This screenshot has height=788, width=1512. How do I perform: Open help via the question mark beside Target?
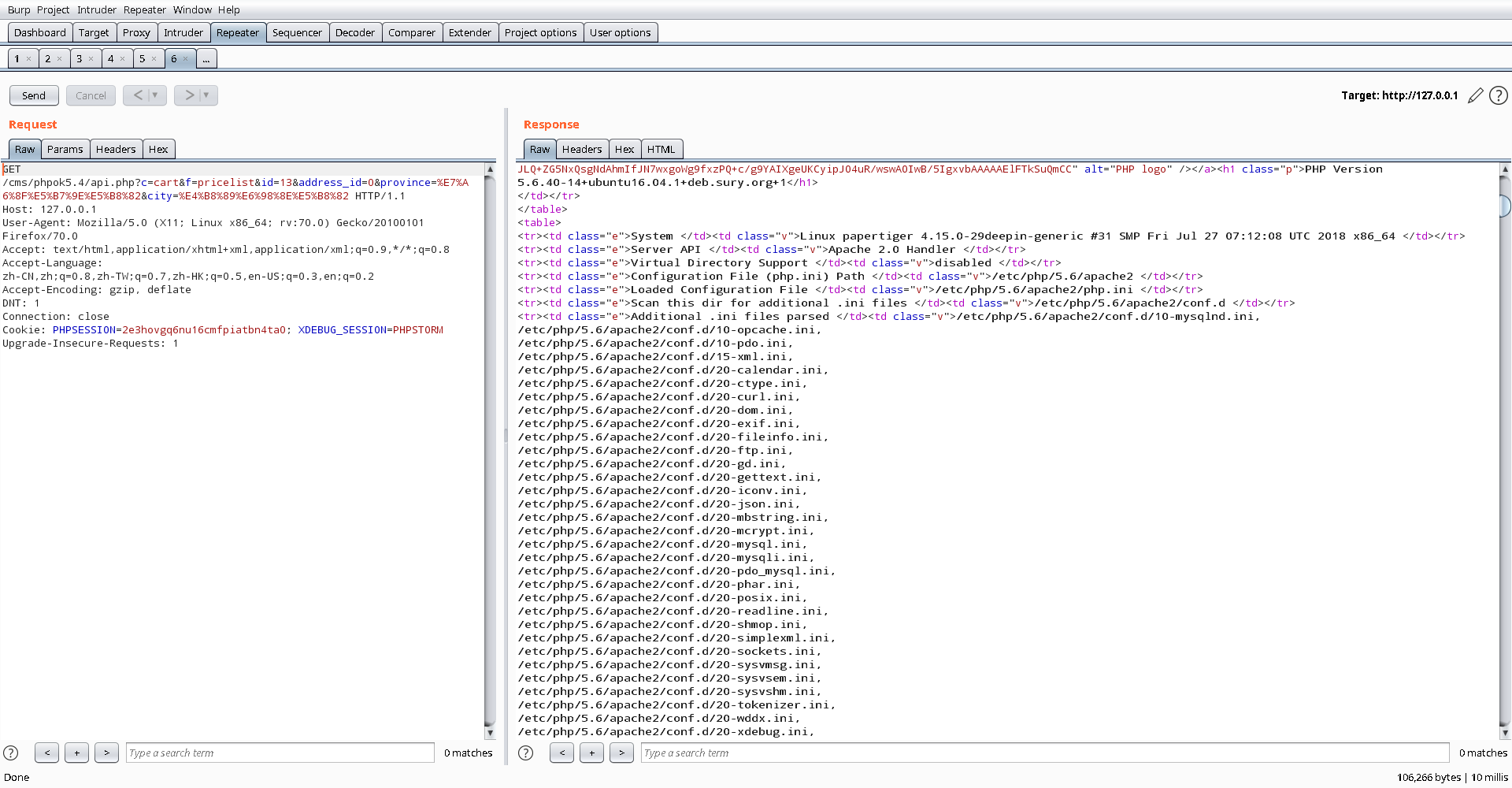[x=1498, y=95]
